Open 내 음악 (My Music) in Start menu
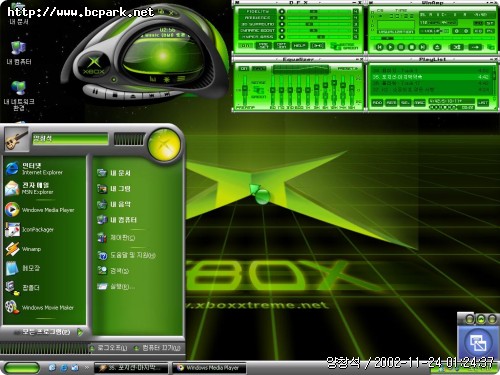Viewport: 500px width, 375px height. [114, 204]
